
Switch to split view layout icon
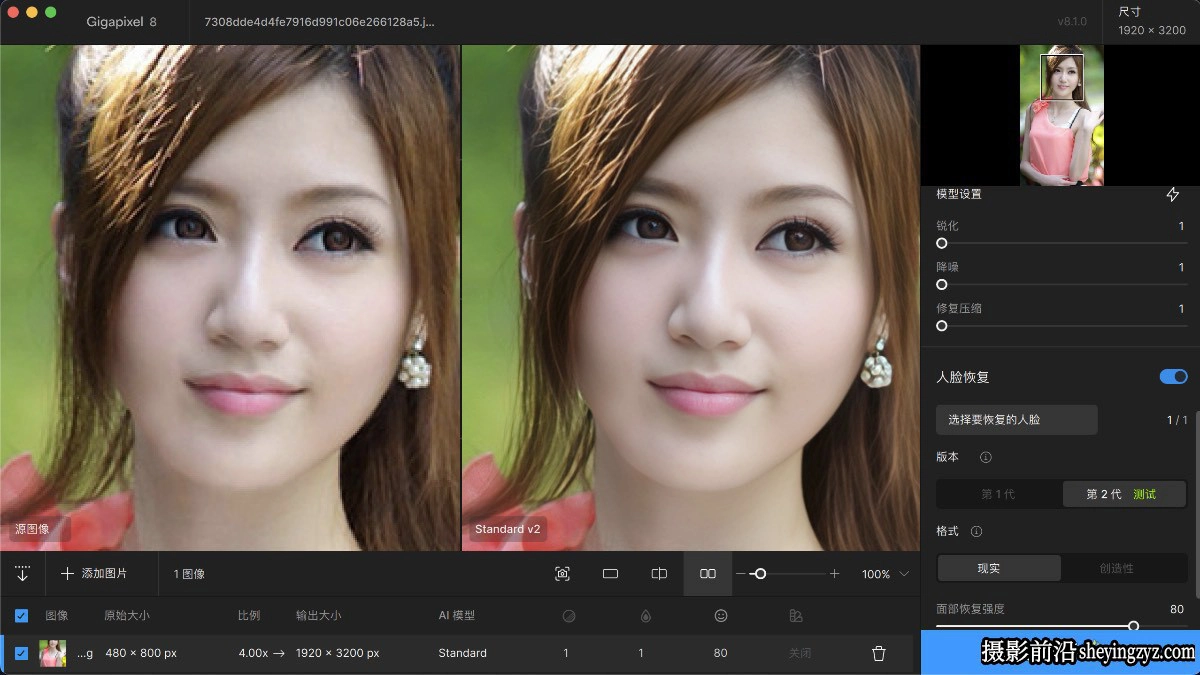659,574
